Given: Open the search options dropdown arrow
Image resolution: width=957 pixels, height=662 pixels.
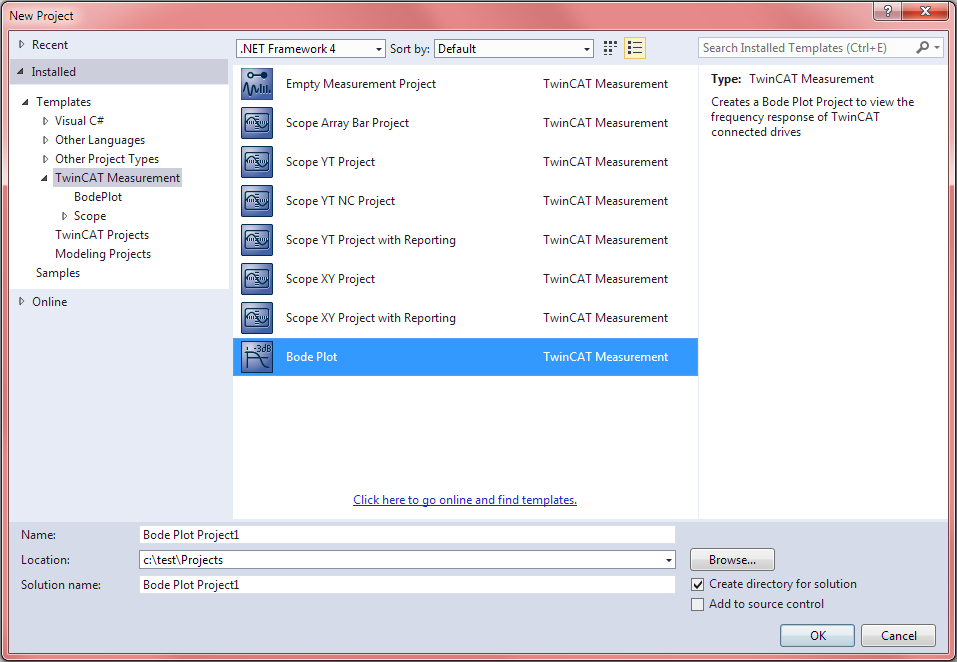Looking at the screenshot, I should (937, 48).
